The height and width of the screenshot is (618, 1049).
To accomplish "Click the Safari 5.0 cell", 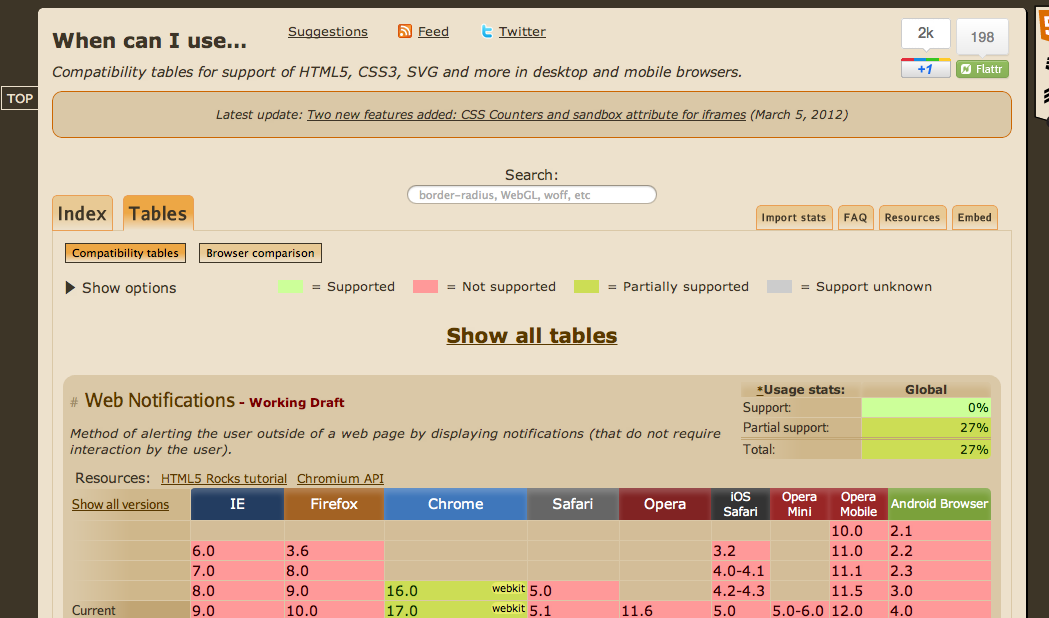I will click(573, 591).
